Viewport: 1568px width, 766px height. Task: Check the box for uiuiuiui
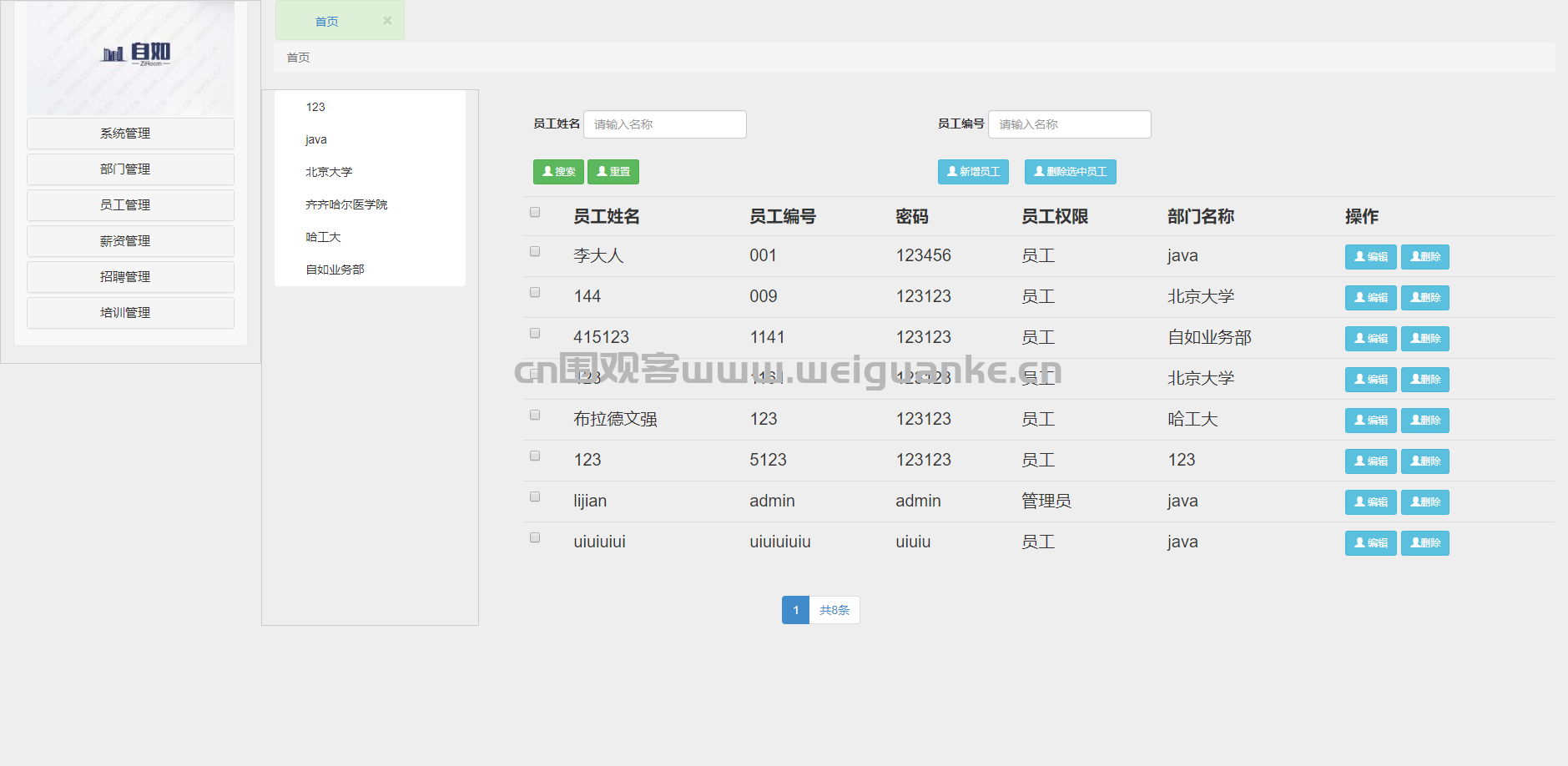point(535,537)
